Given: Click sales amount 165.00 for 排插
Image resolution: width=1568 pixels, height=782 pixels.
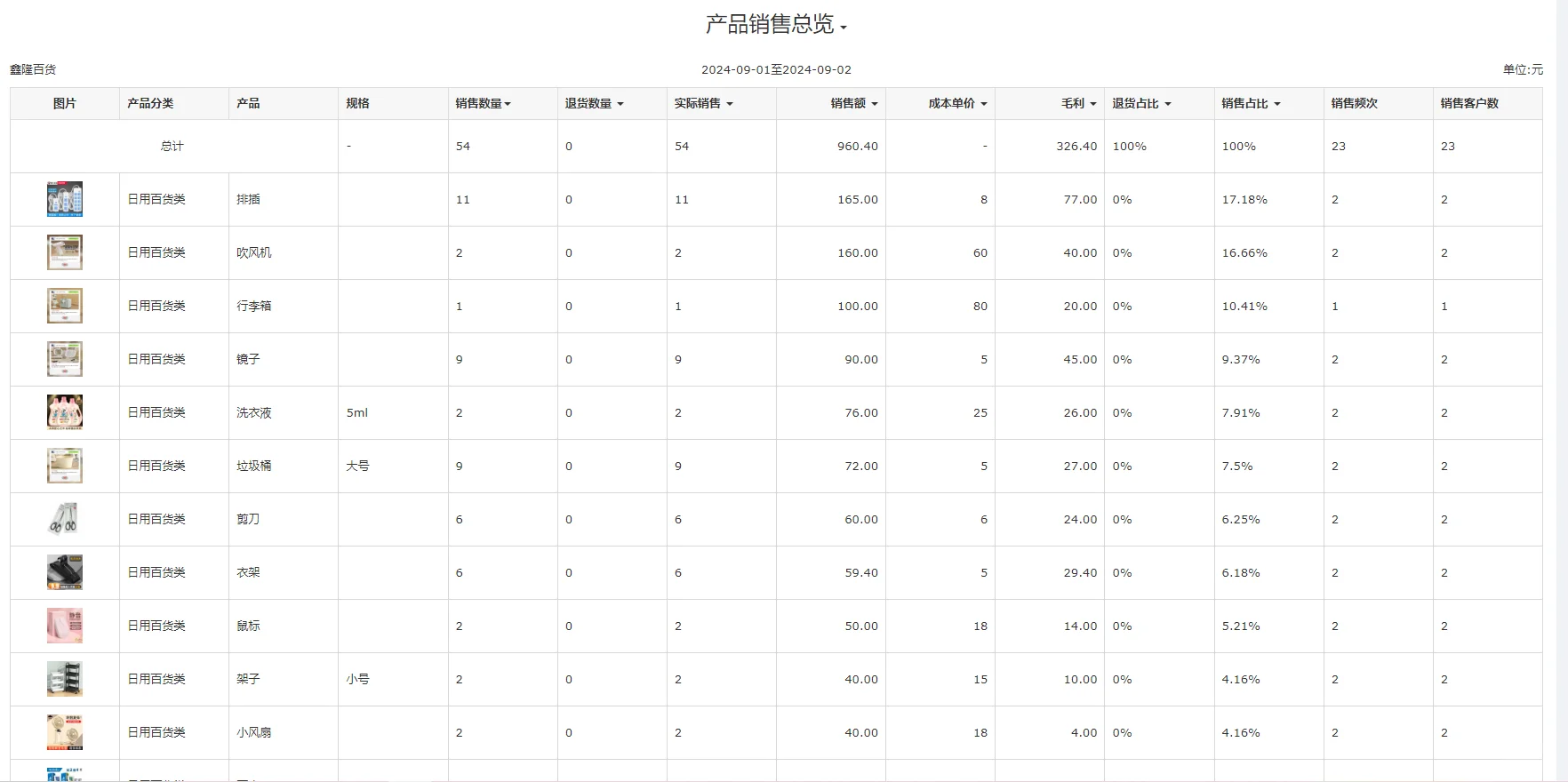Looking at the screenshot, I should pyautogui.click(x=857, y=199).
